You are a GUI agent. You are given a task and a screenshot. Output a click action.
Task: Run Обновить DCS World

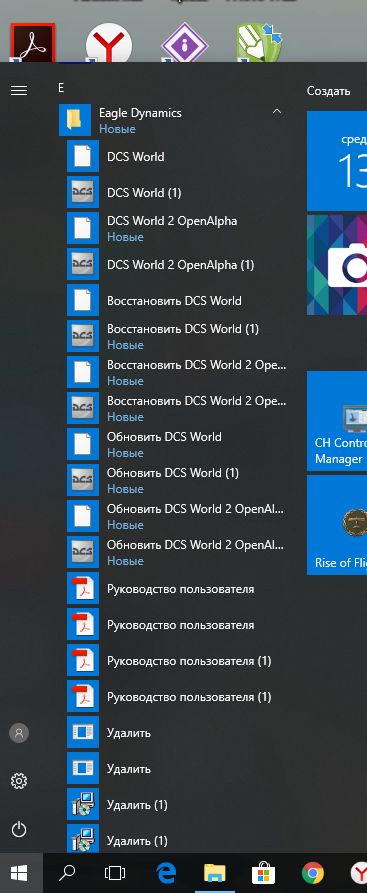tap(177, 444)
